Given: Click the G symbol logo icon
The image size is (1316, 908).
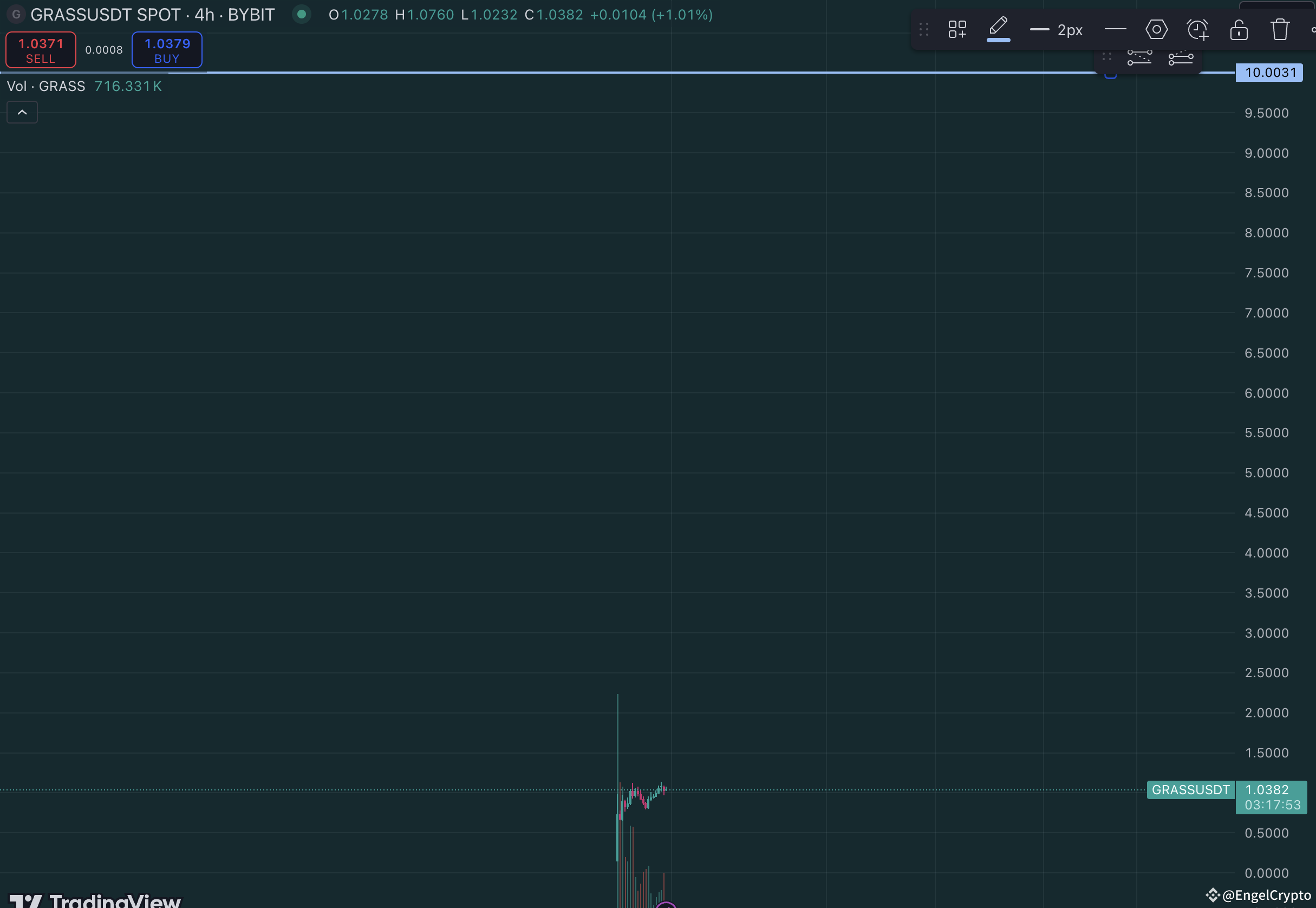Looking at the screenshot, I should [16, 15].
